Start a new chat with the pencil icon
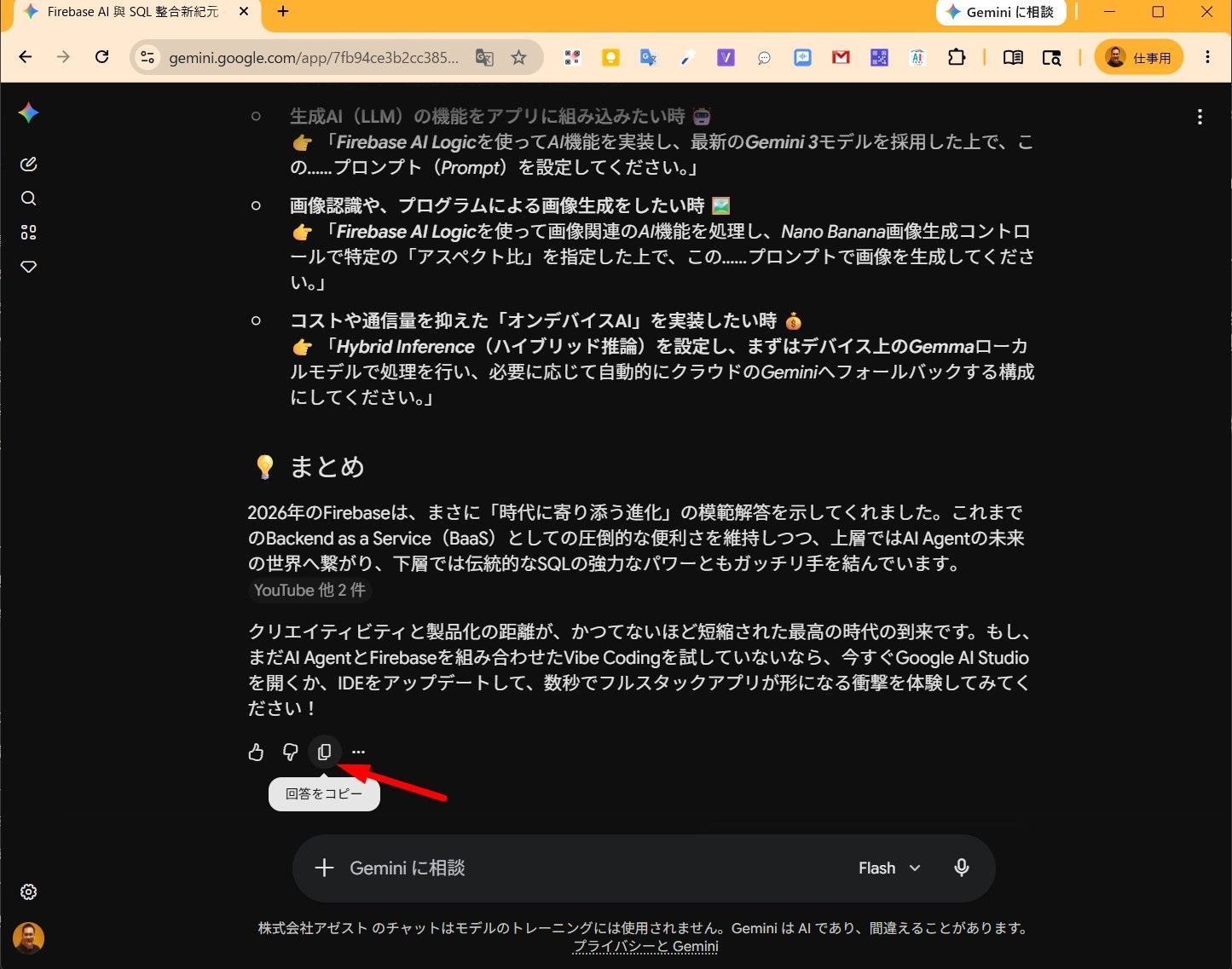This screenshot has height=969, width=1232. (28, 164)
